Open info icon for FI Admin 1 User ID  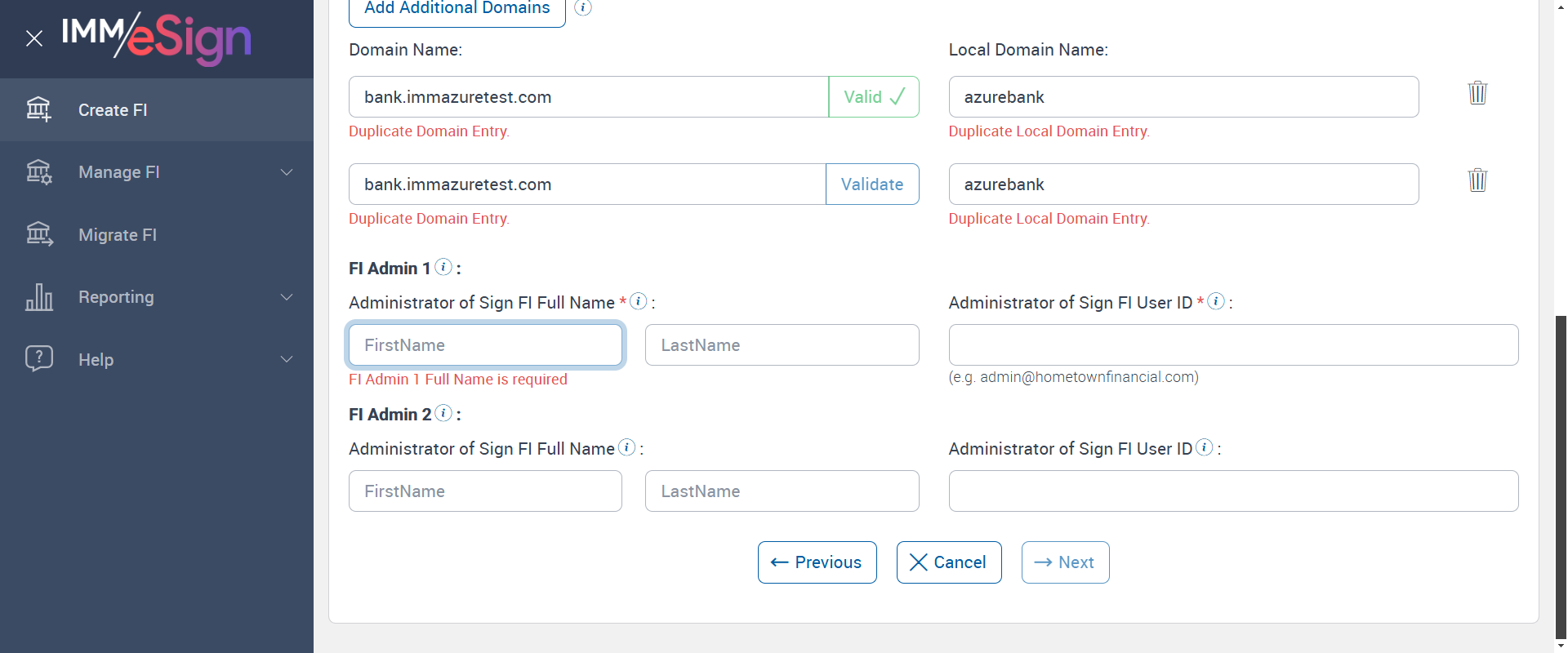point(1216,301)
